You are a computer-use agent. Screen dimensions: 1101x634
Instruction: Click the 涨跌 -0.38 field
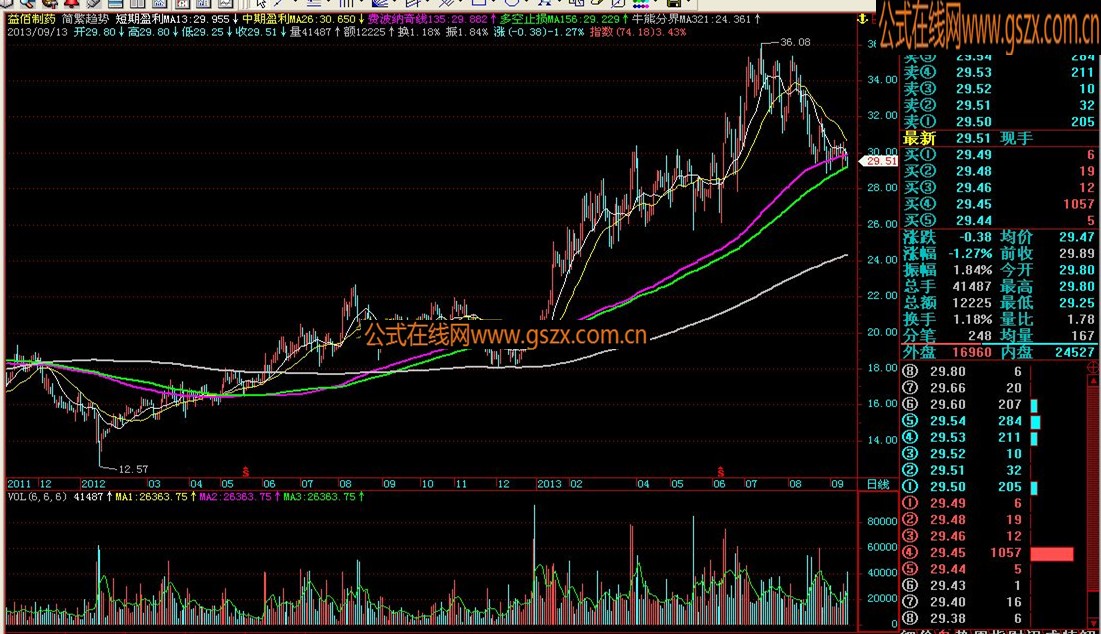click(x=948, y=237)
